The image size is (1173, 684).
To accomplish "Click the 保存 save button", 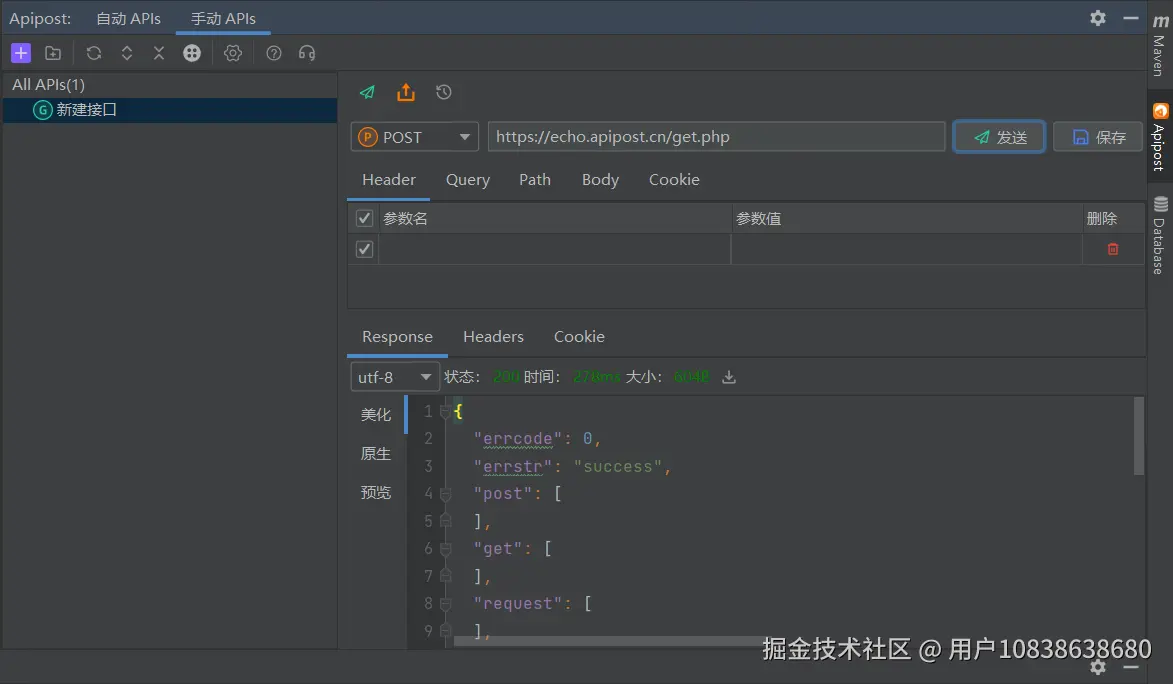I will coord(1097,137).
